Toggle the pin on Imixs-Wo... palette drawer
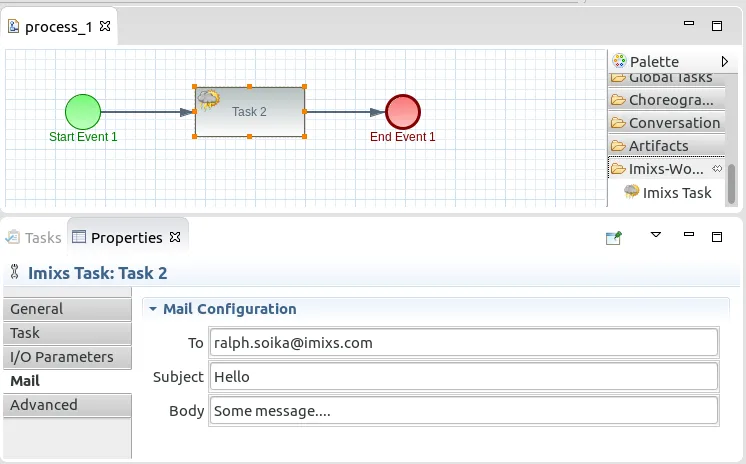This screenshot has width=746, height=464. click(x=717, y=168)
